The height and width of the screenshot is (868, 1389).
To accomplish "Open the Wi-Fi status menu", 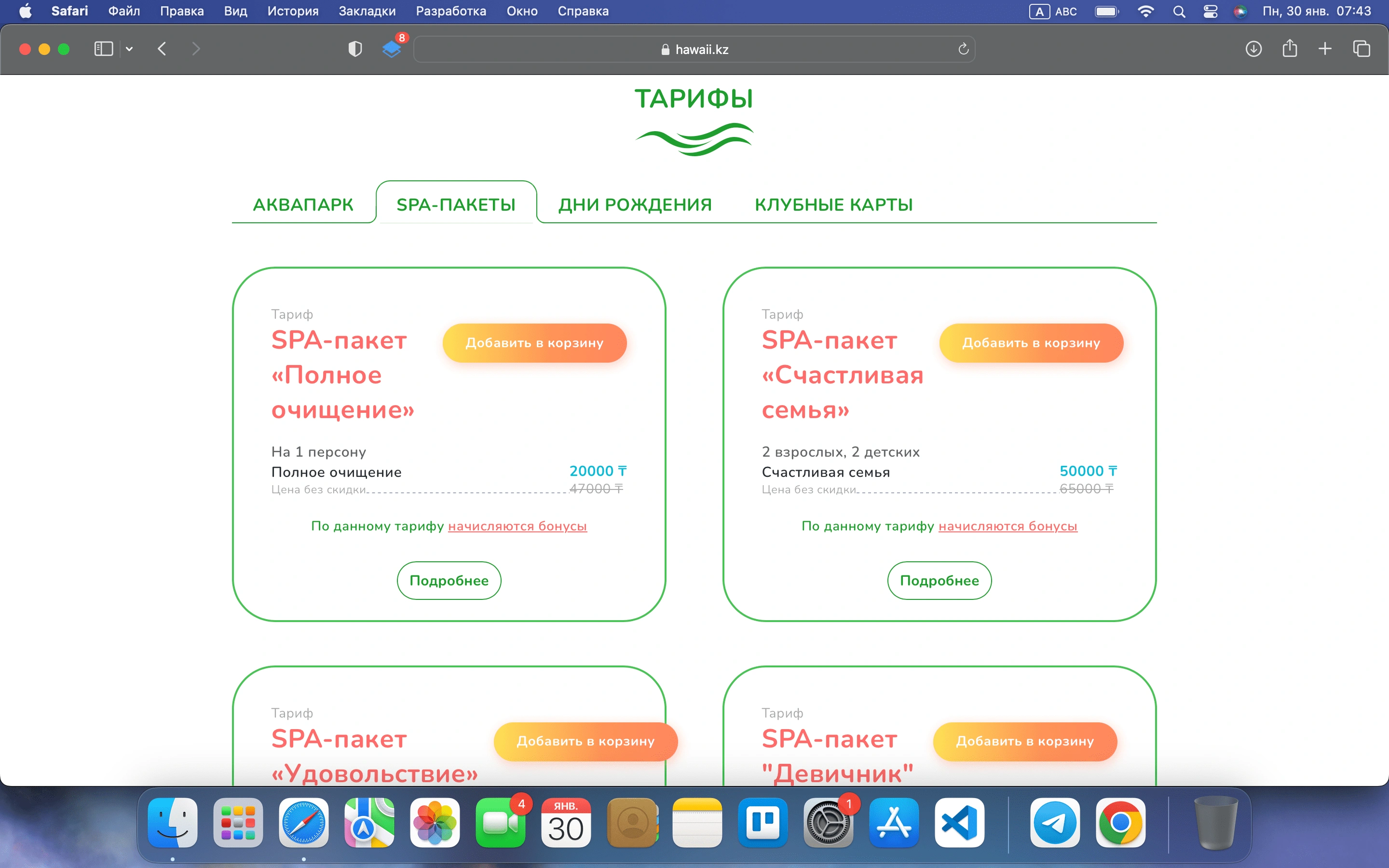I will 1145,12.
